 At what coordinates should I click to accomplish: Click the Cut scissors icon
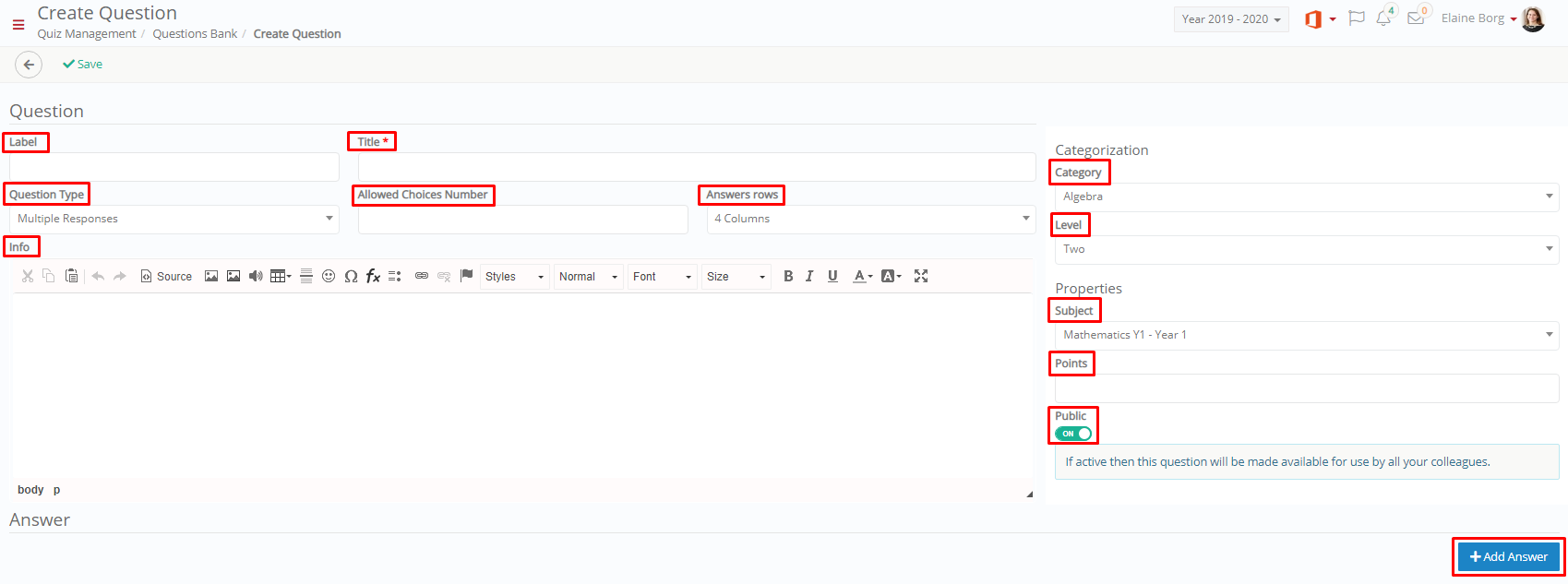pos(28,276)
